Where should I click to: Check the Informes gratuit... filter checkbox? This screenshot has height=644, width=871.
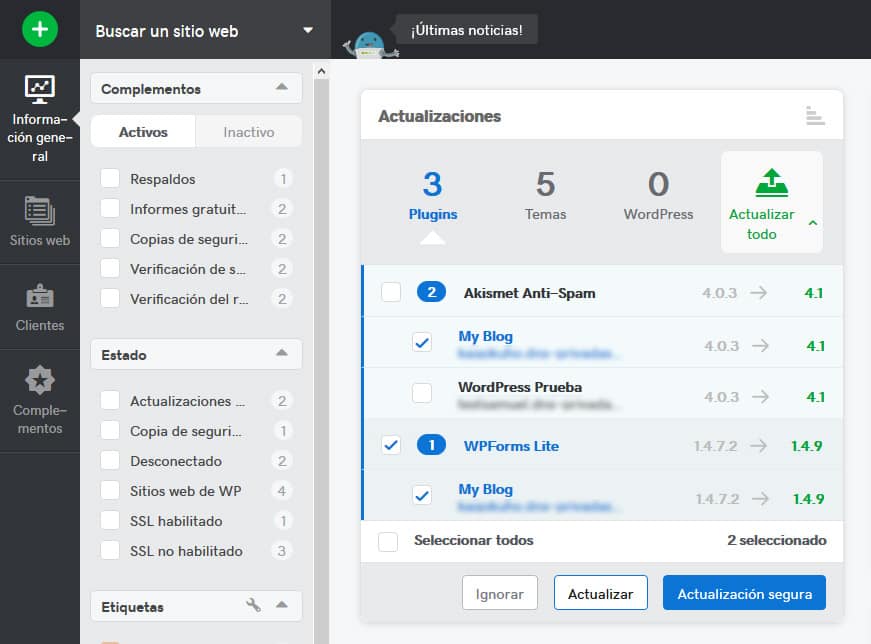110,208
